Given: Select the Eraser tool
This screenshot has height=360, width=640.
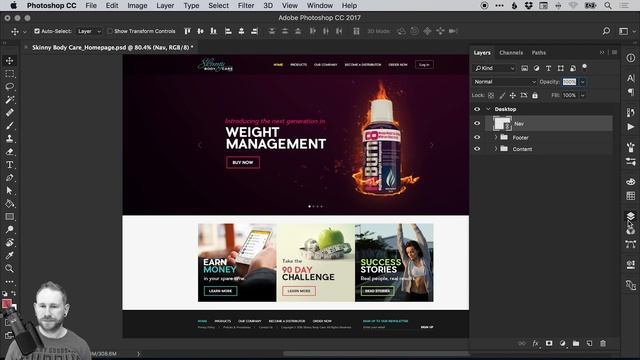Looking at the screenshot, I should (x=9, y=152).
